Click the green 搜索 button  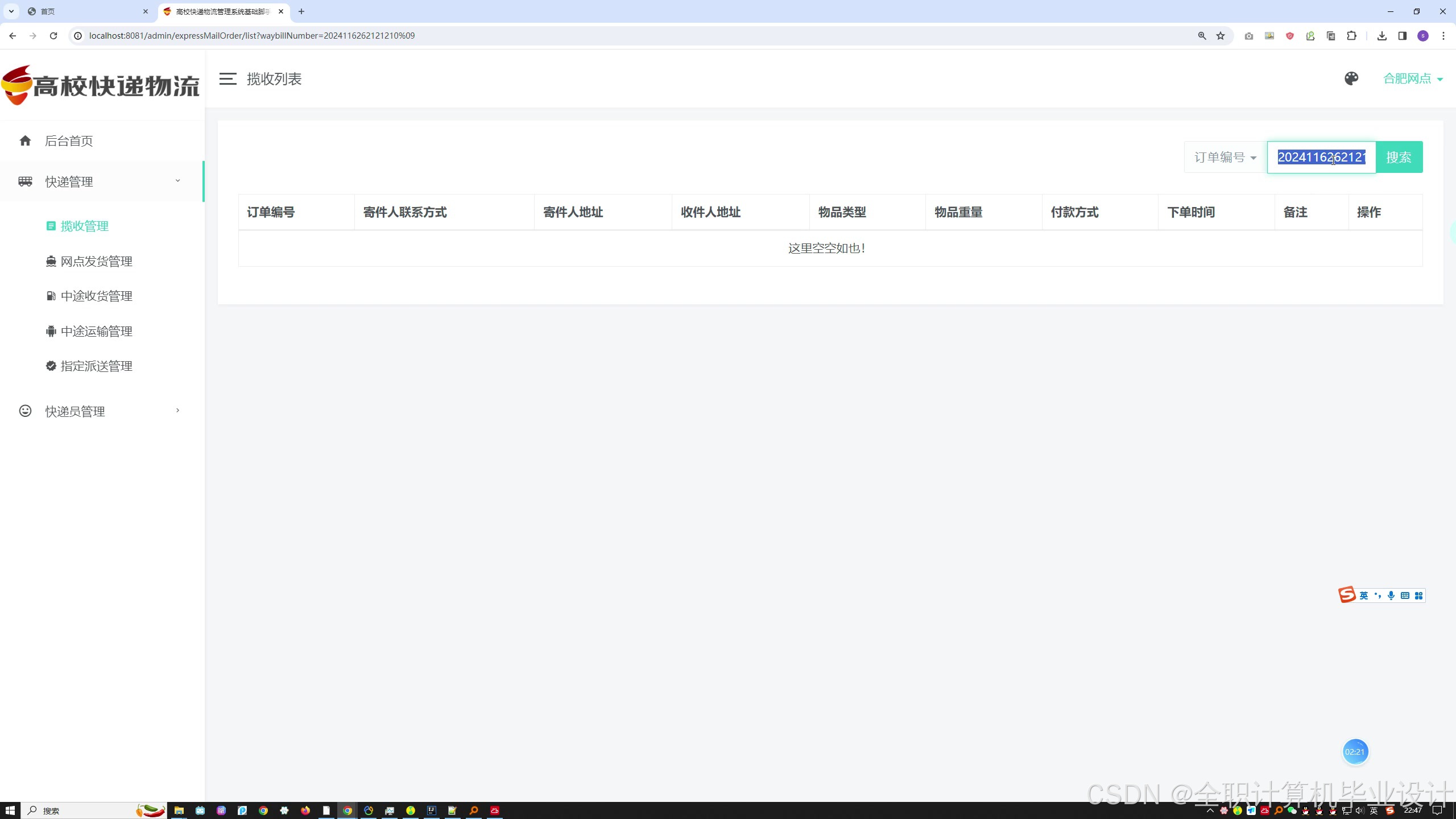1399,157
